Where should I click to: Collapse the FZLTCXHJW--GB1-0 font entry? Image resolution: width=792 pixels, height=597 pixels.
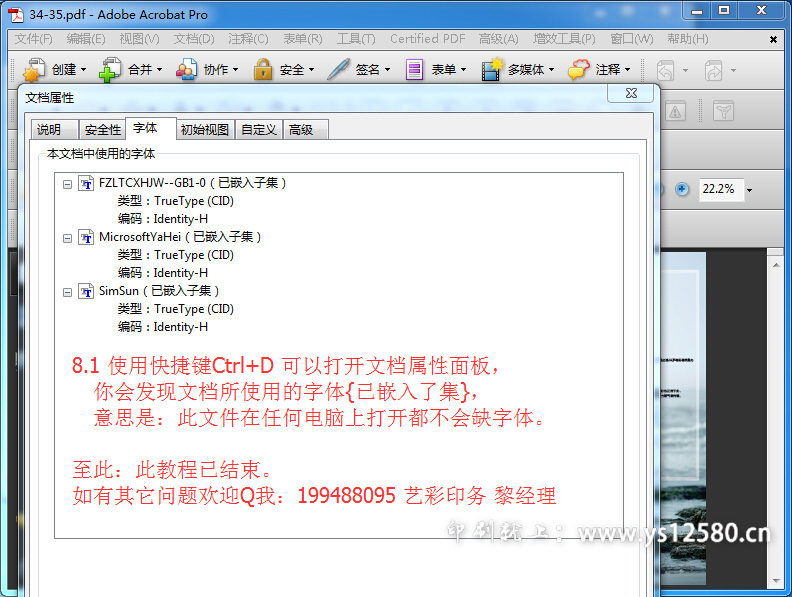pyautogui.click(x=68, y=183)
